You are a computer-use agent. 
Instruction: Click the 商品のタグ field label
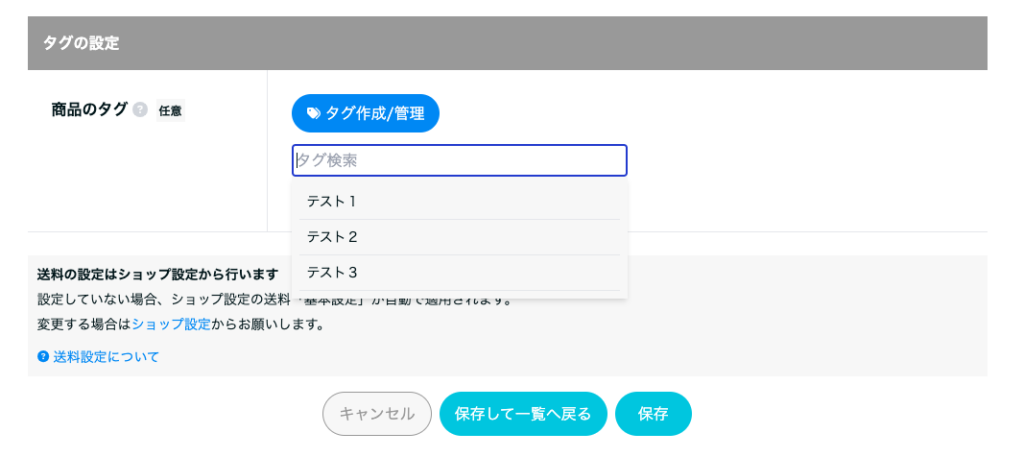(x=89, y=110)
